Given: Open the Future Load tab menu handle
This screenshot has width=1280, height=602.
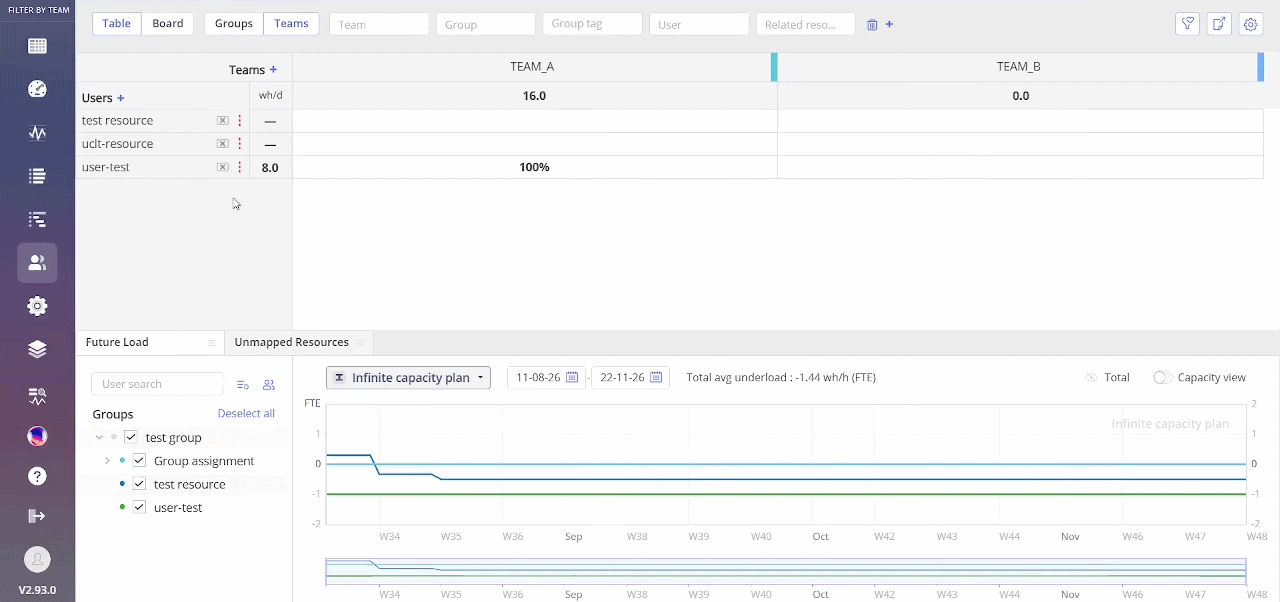Looking at the screenshot, I should tap(211, 343).
